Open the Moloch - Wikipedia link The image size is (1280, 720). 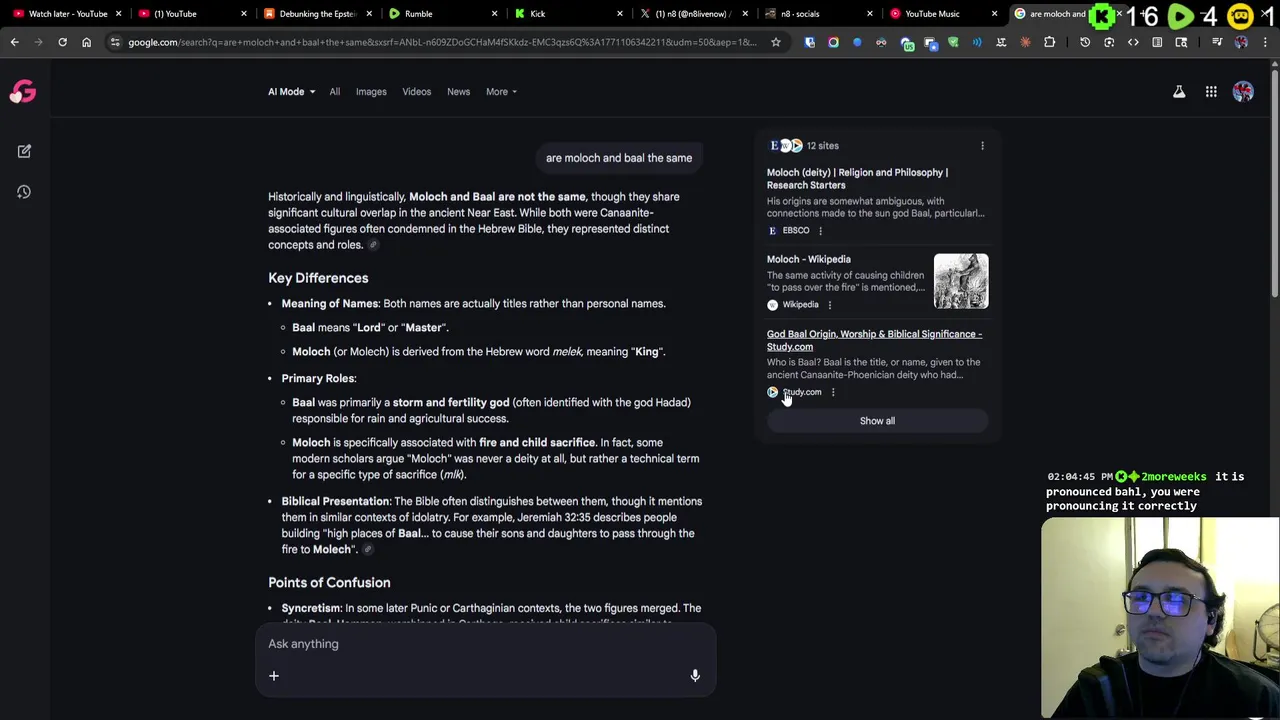click(809, 259)
